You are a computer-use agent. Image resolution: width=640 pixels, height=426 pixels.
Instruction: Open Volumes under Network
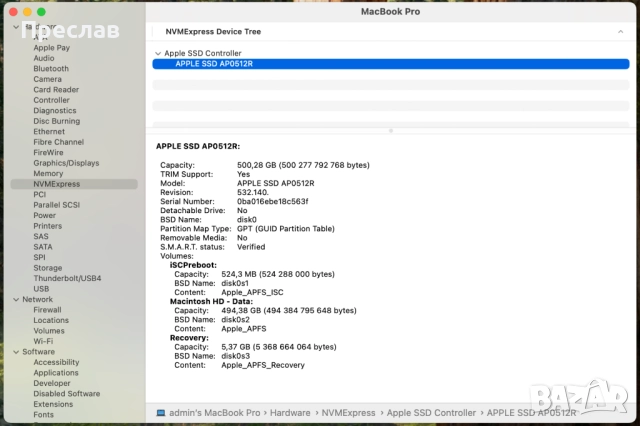click(49, 331)
